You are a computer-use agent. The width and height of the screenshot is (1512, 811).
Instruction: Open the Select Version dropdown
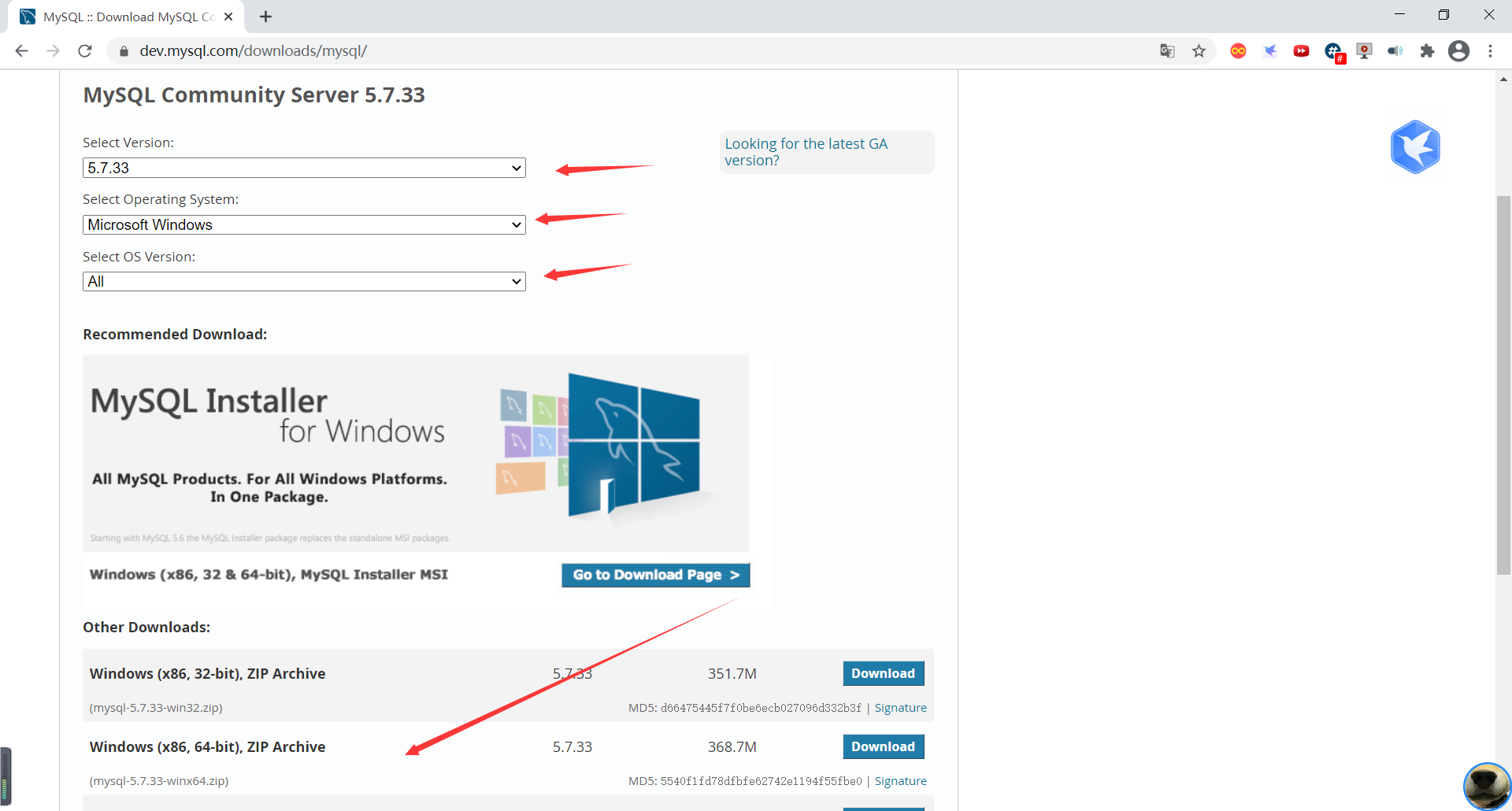304,168
